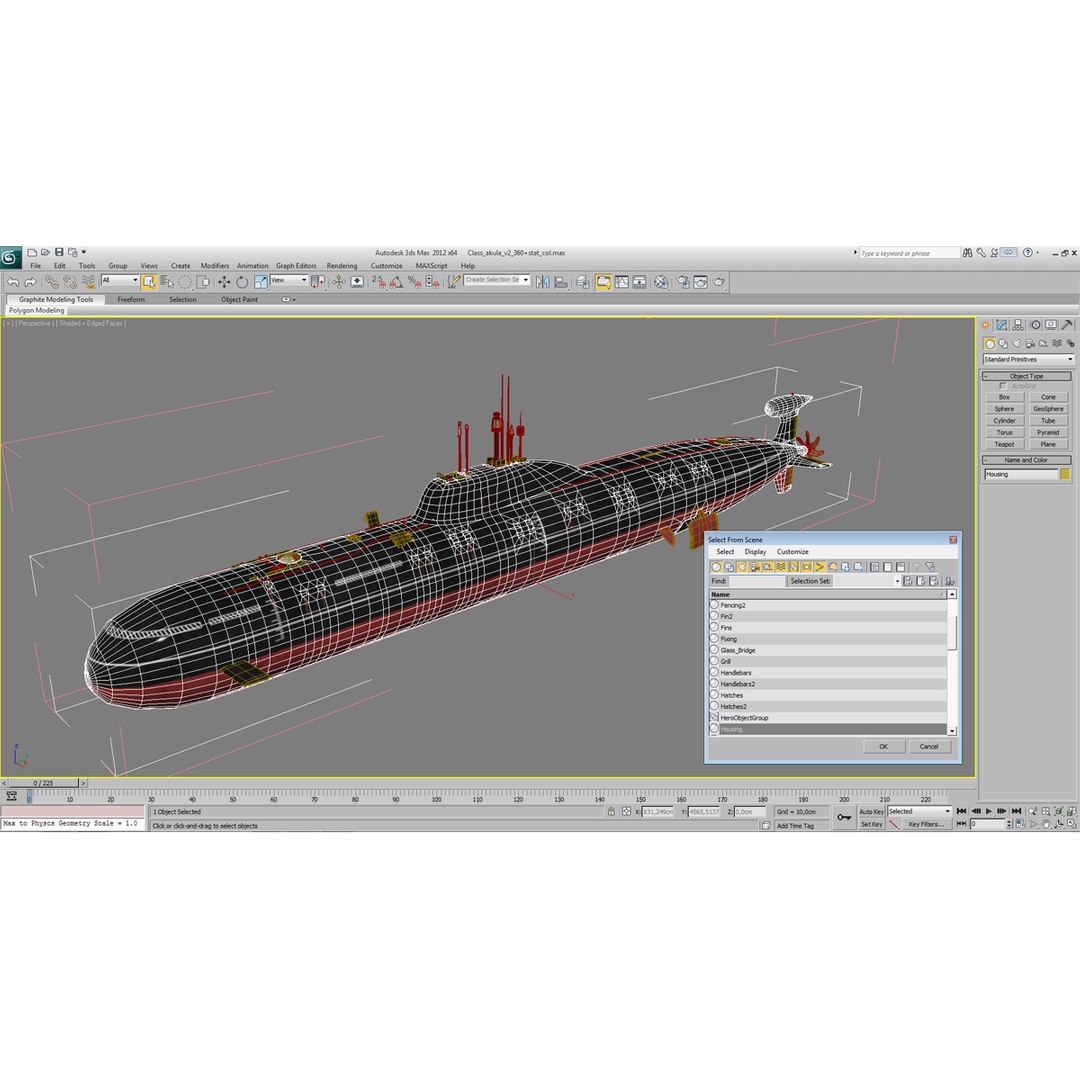Open the Display panel tab icon
1080x1080 pixels.
(x=1050, y=325)
